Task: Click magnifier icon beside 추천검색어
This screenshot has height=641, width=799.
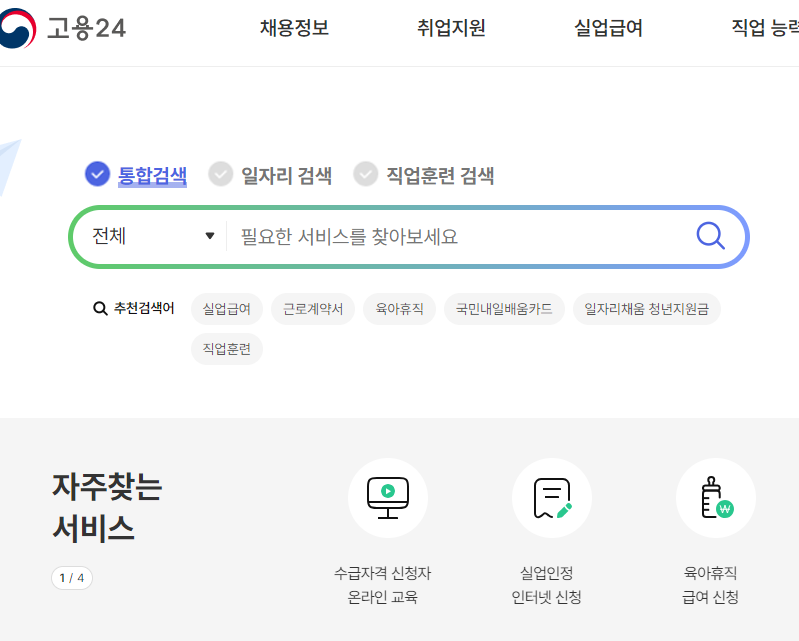Action: point(100,308)
